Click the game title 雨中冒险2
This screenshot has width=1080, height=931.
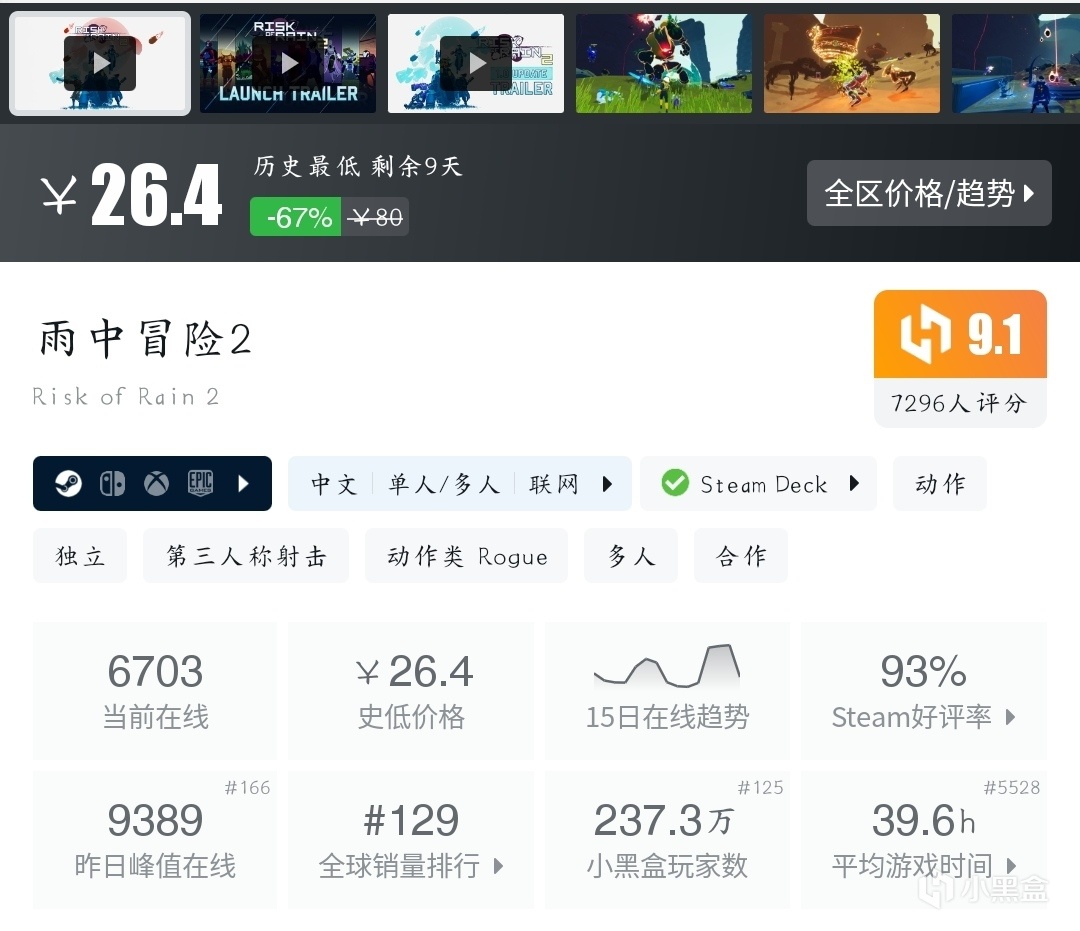coord(145,339)
